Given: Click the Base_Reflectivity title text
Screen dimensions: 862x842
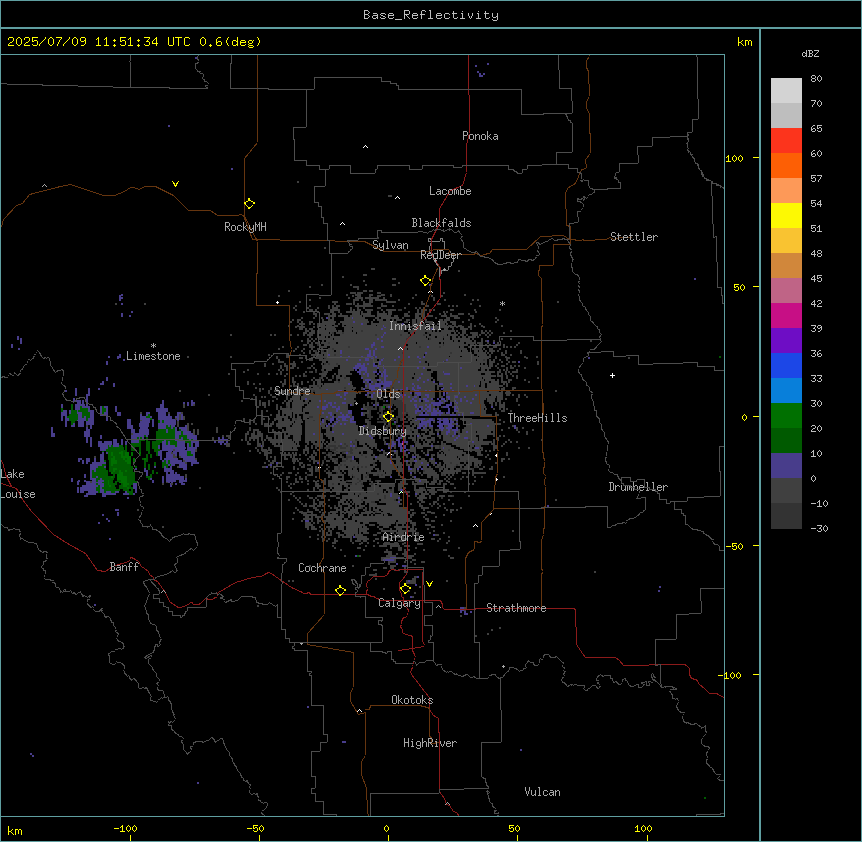Looking at the screenshot, I should [431, 15].
